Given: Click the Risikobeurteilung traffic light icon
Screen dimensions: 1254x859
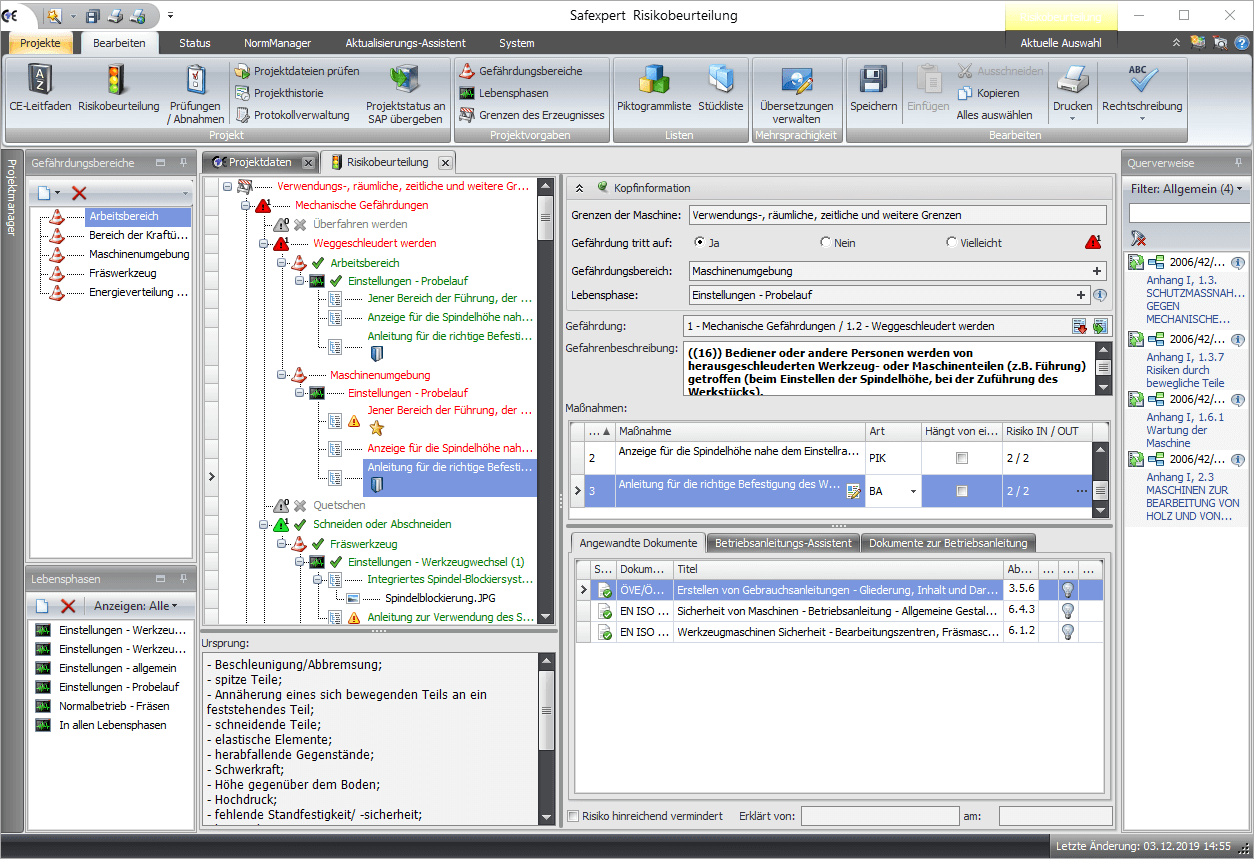Looking at the screenshot, I should (x=118, y=80).
